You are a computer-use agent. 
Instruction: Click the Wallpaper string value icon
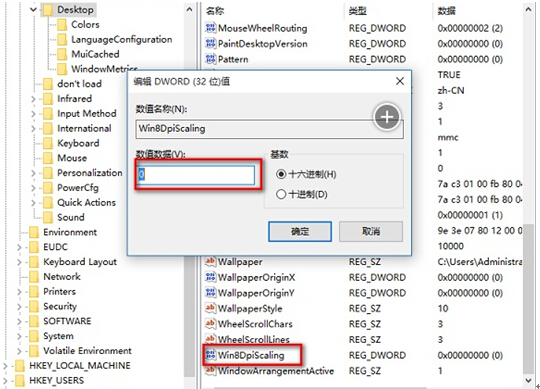(210, 261)
